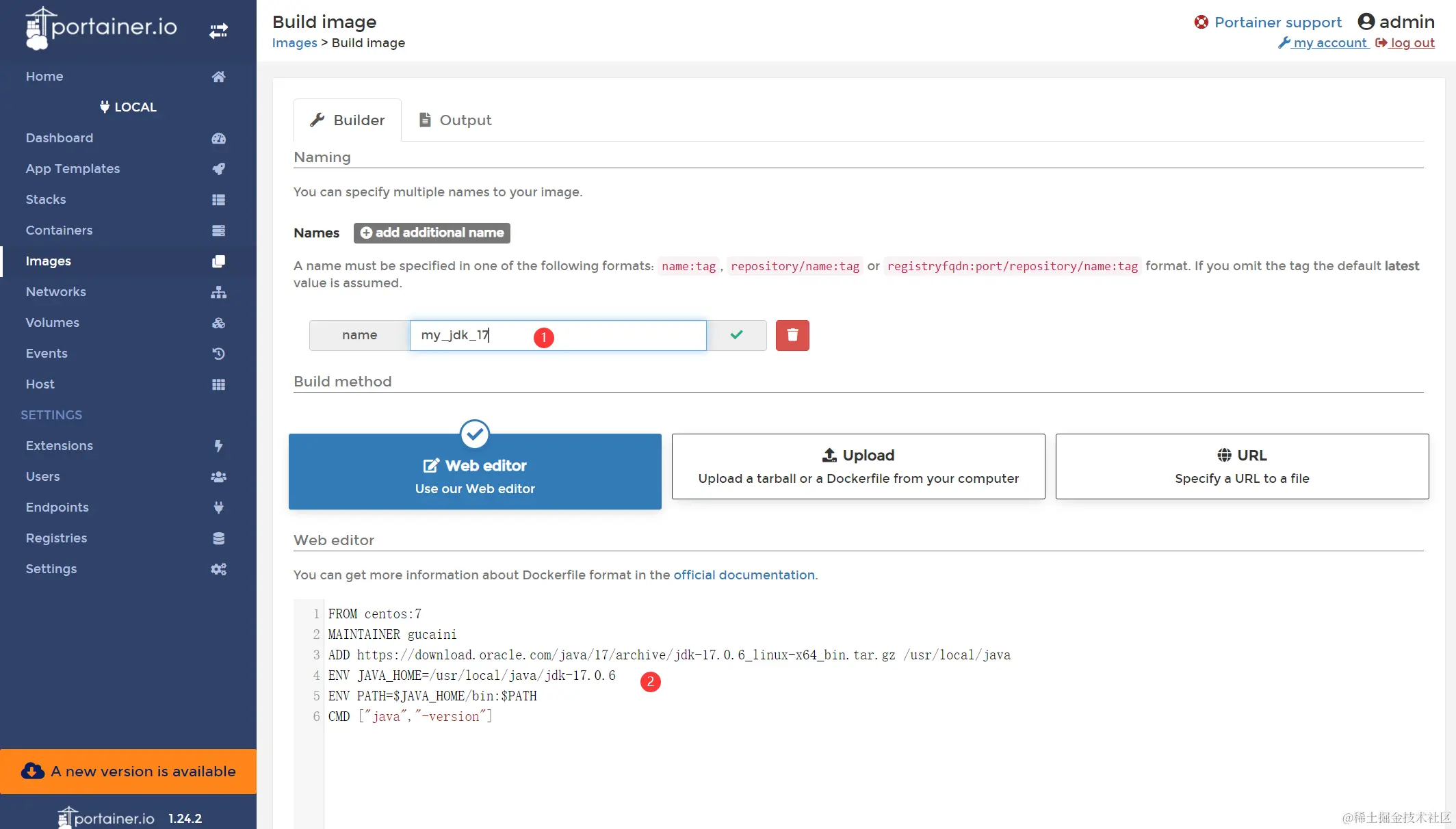Open the Stacks menu item
This screenshot has width=1456, height=829.
pos(46,200)
